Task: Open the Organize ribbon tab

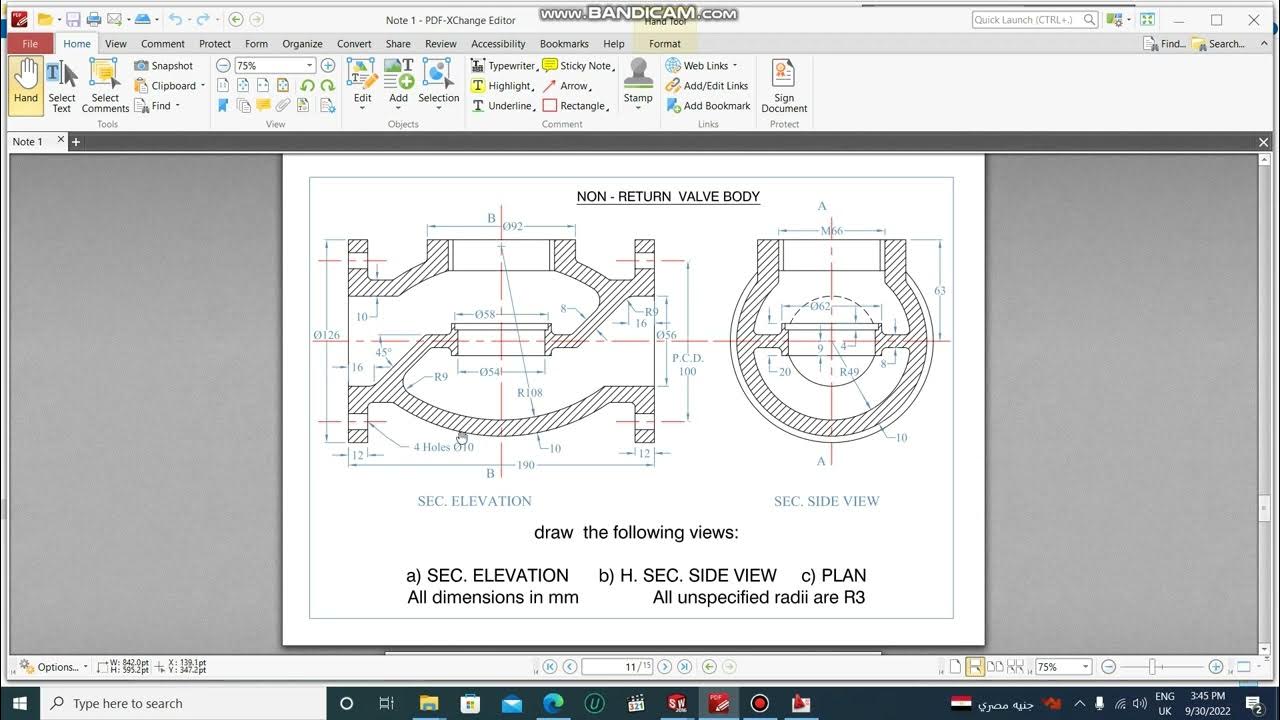Action: click(302, 44)
